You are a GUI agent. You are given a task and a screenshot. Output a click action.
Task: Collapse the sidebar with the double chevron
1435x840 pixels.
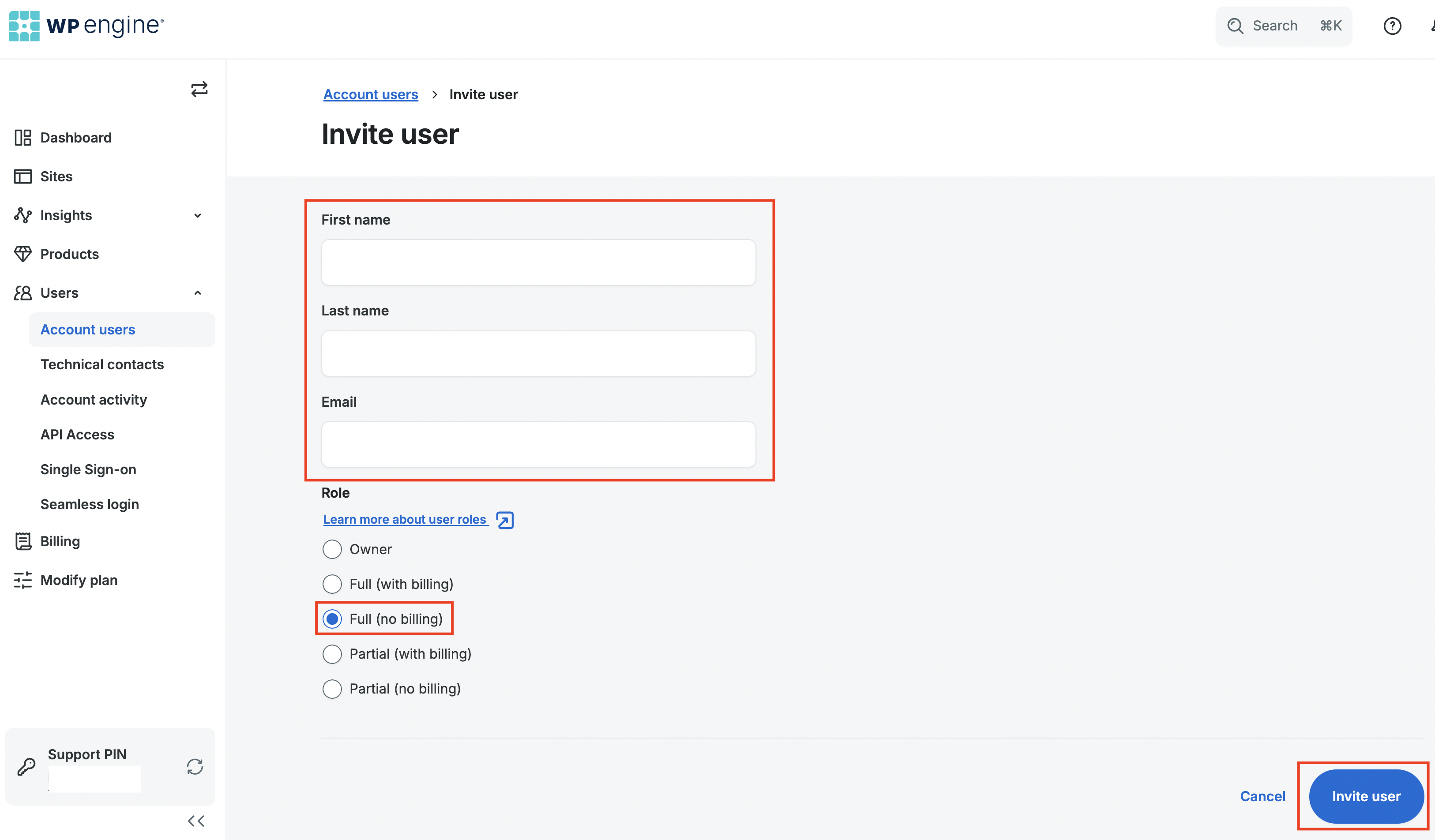pos(196,821)
